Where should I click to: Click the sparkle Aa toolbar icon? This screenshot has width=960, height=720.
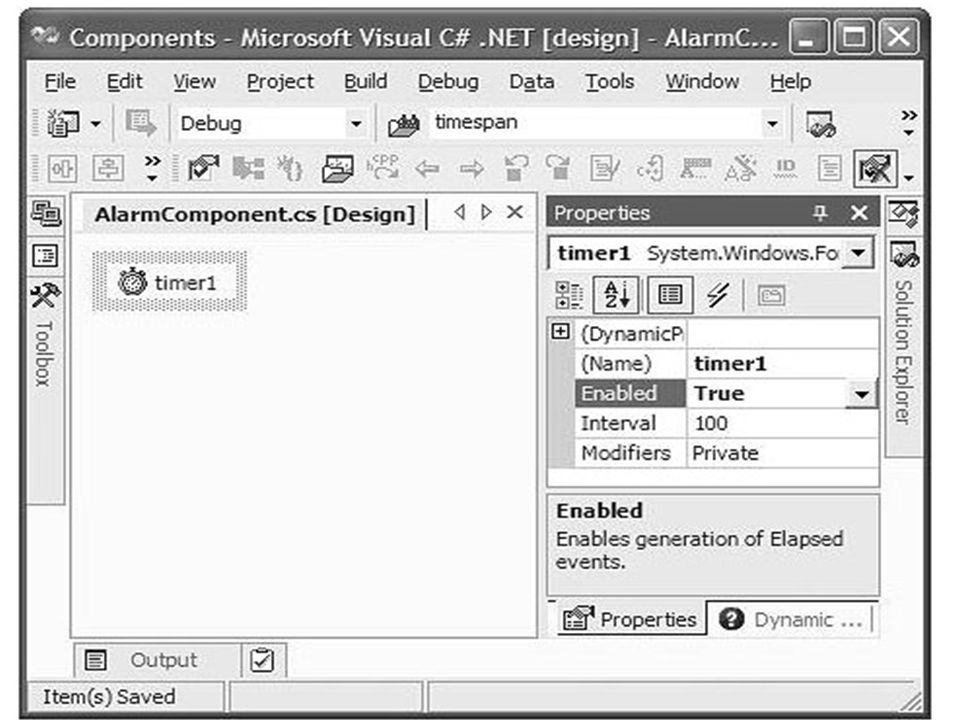click(x=740, y=168)
